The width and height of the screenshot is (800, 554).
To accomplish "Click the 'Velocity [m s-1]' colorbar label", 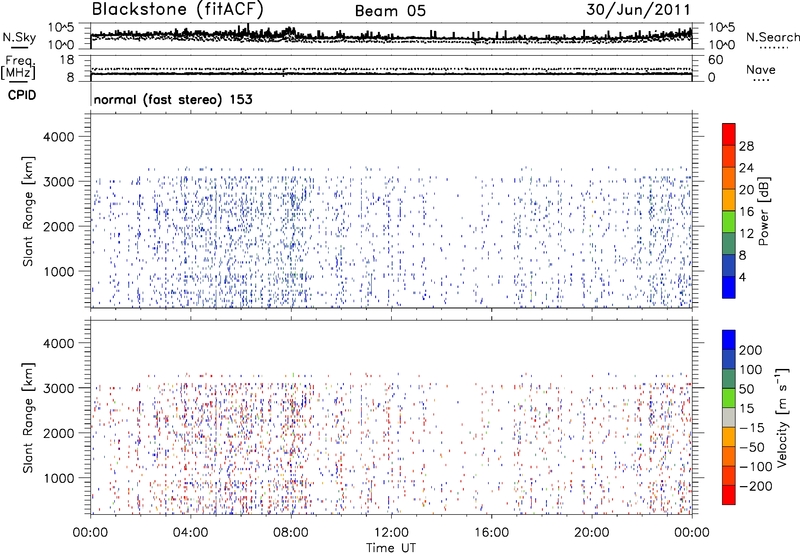I will click(782, 417).
